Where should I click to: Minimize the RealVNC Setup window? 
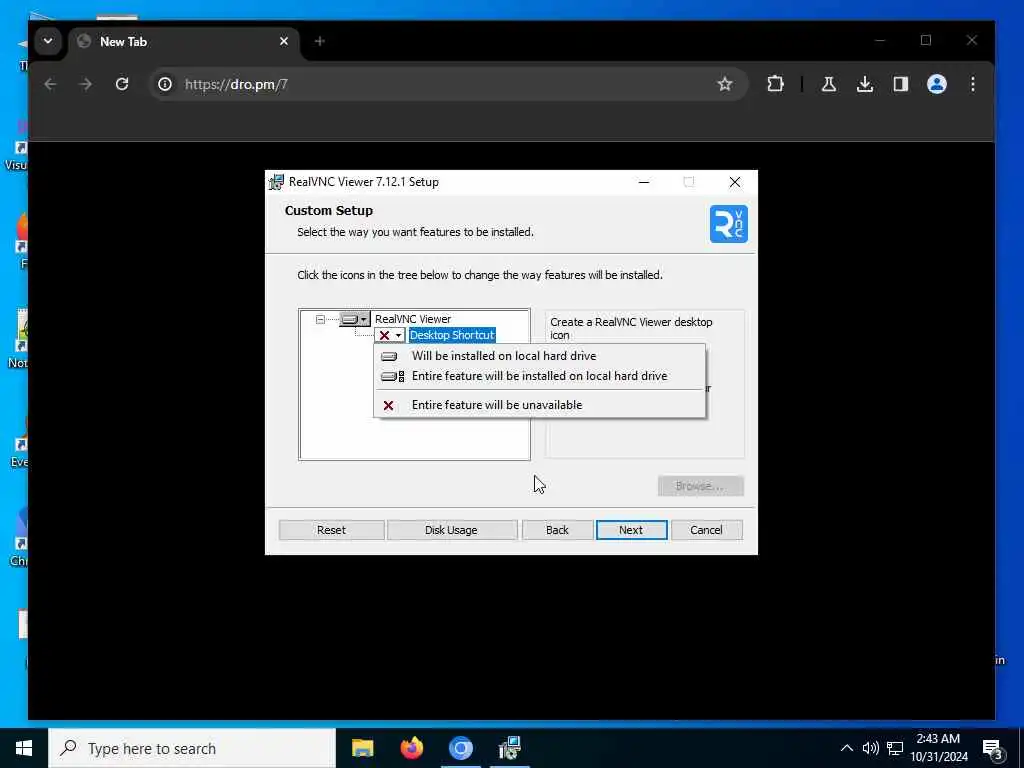coord(644,182)
